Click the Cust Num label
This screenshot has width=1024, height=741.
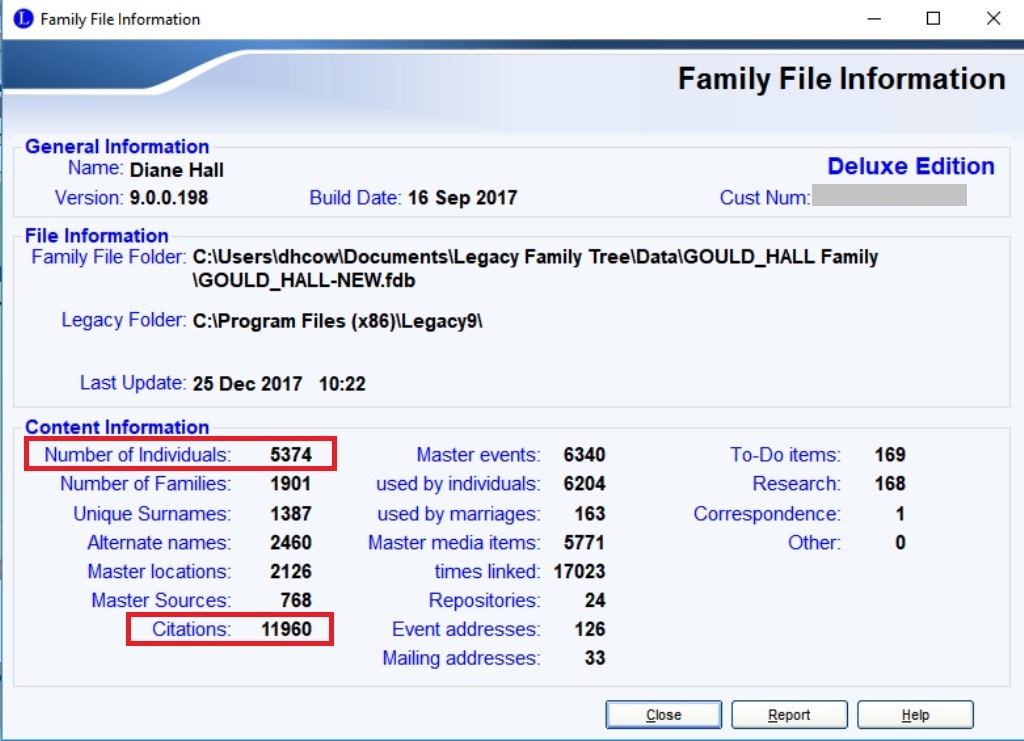[765, 197]
